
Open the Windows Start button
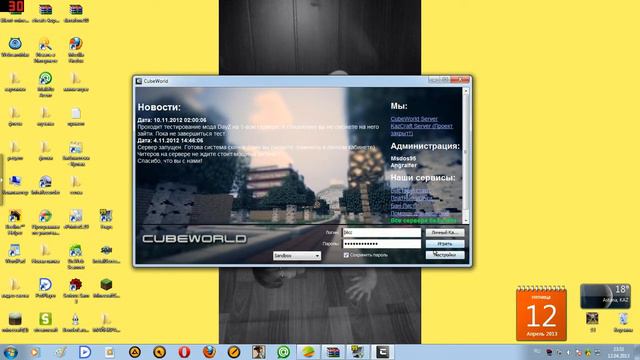coord(10,352)
